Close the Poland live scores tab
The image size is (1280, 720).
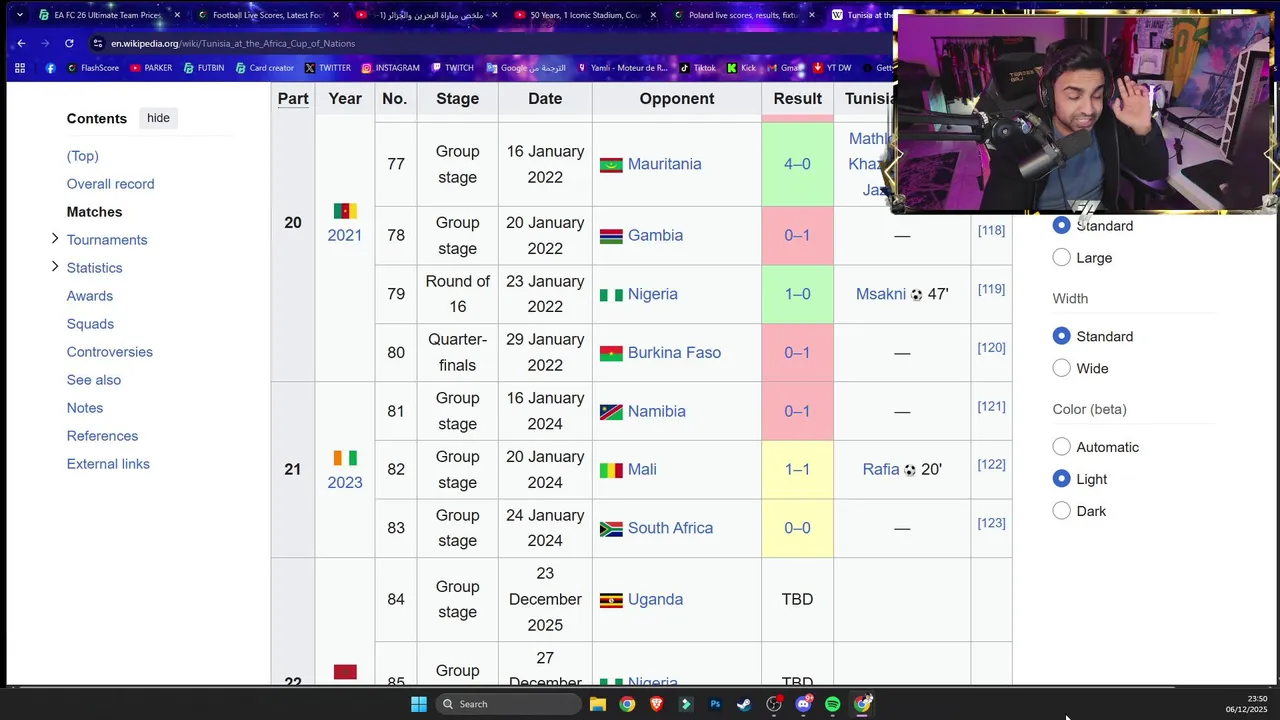click(x=812, y=15)
